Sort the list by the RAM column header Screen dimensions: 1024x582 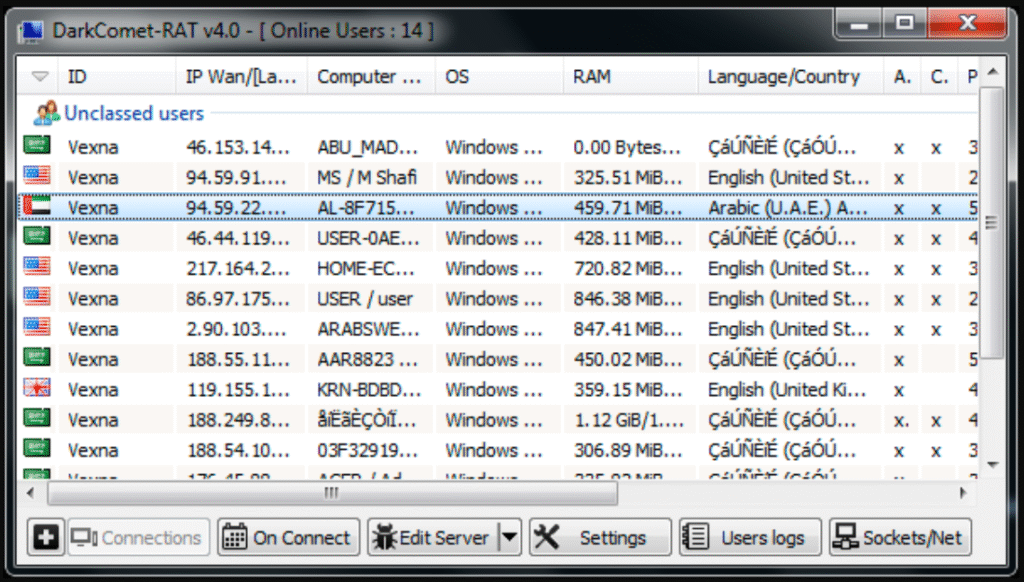[x=630, y=77]
